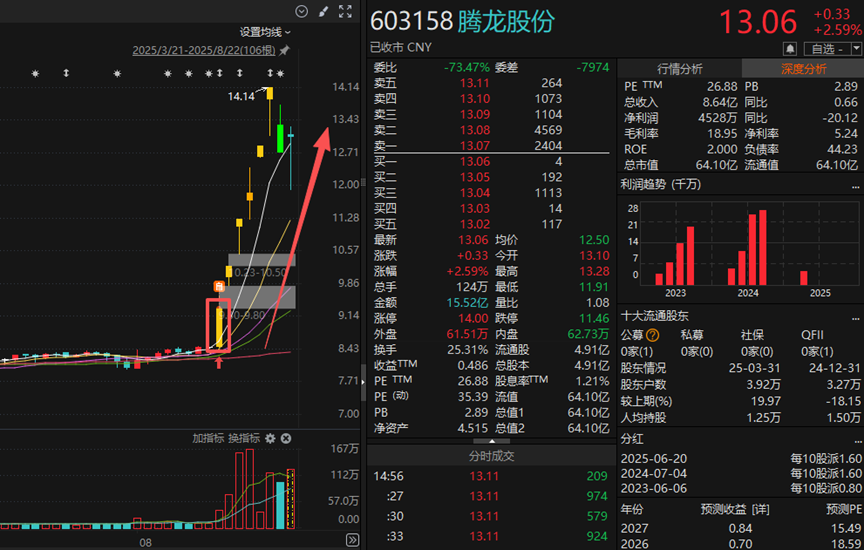
Task: Click the 跌停 value 11.46
Action: (x=595, y=319)
